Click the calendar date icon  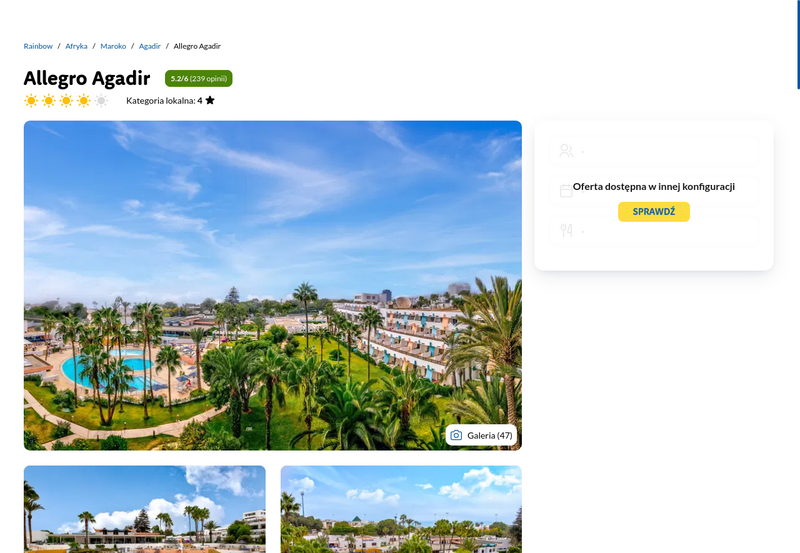click(x=566, y=191)
